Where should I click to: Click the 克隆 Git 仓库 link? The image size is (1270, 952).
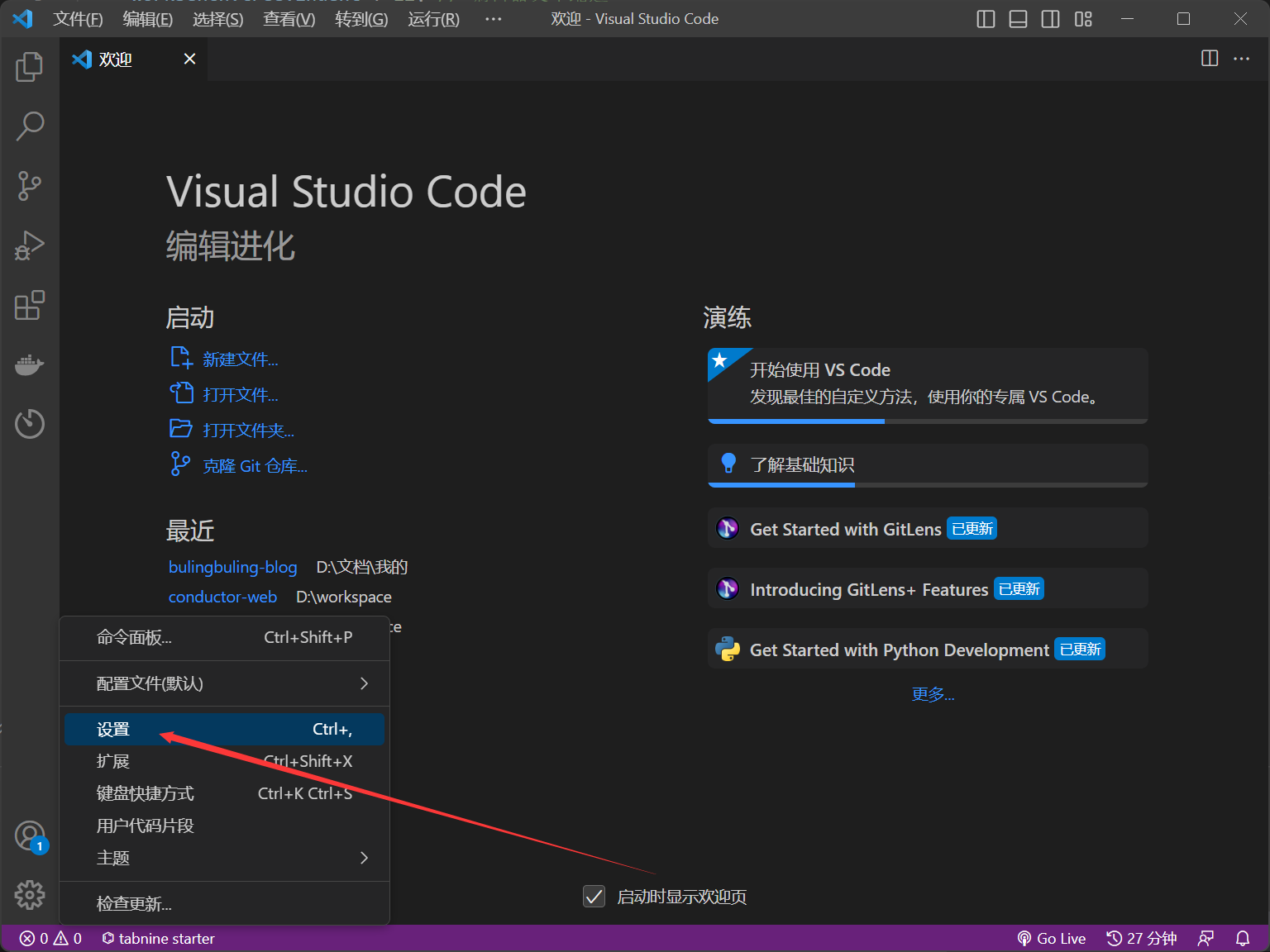(x=255, y=466)
